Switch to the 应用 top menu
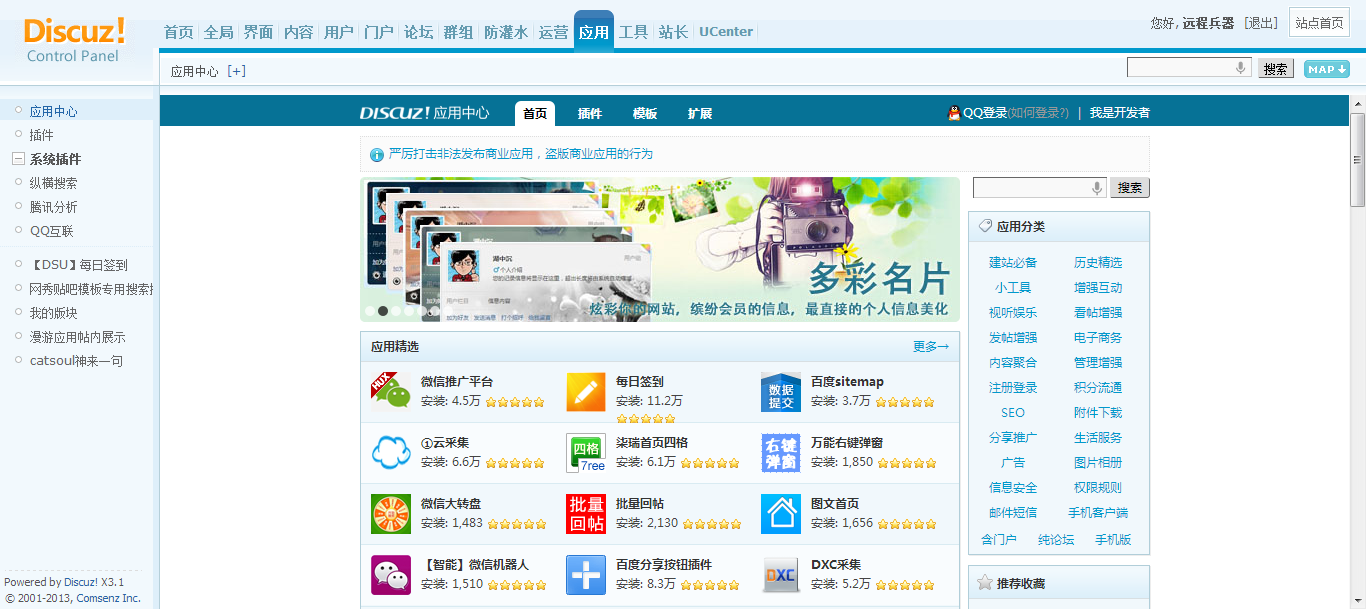The height and width of the screenshot is (609, 1366). [594, 31]
